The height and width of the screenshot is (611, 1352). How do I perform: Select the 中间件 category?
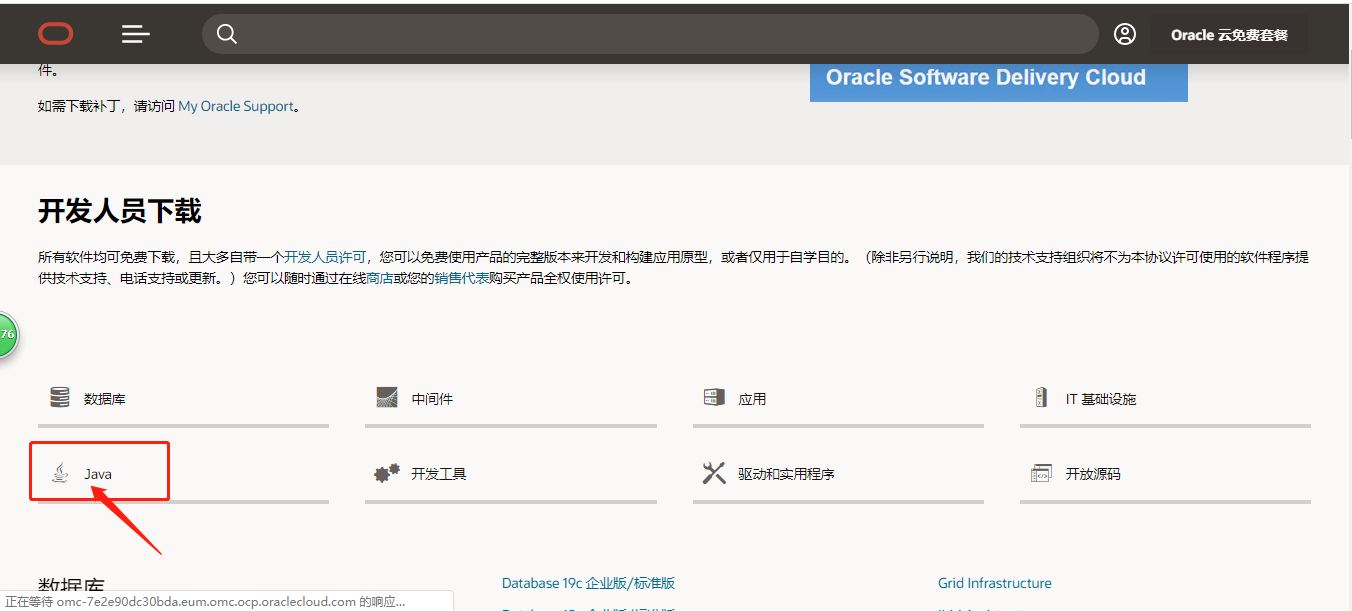(x=432, y=399)
